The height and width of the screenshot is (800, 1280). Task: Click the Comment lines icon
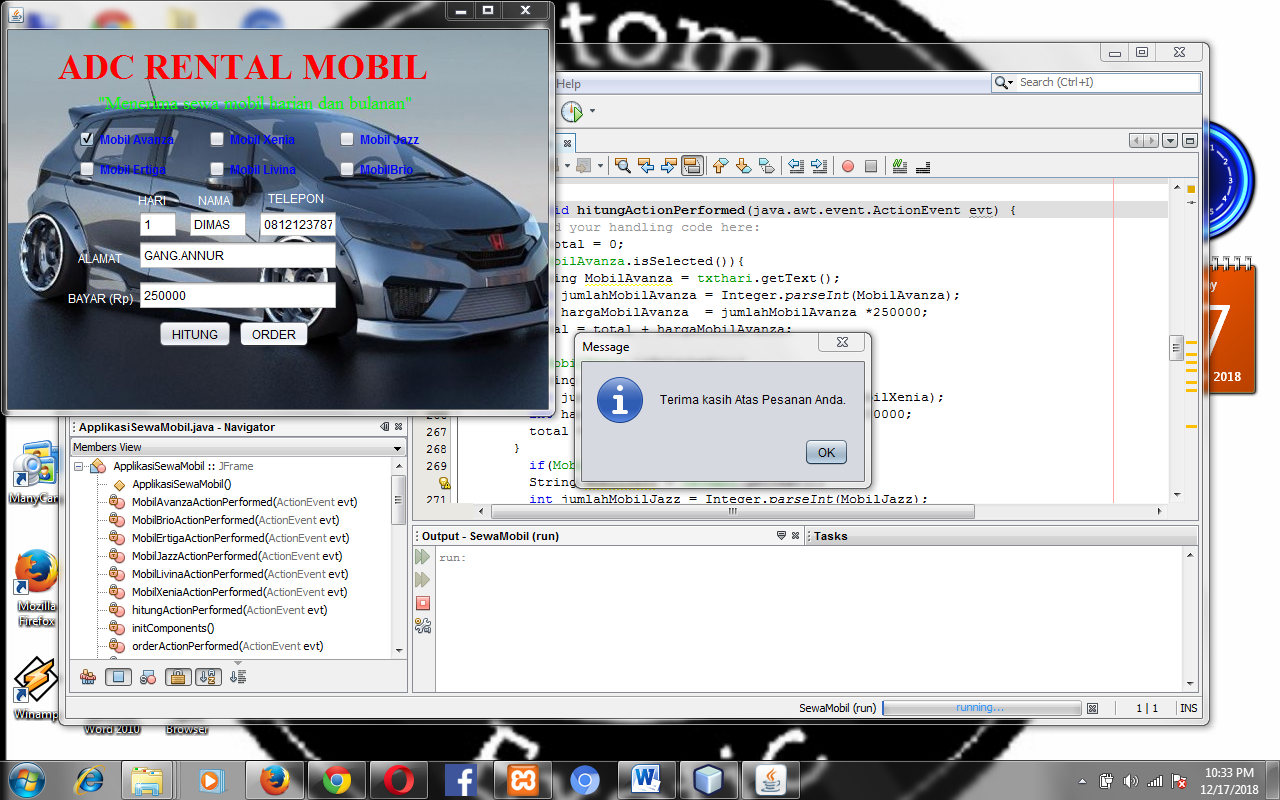pos(899,166)
